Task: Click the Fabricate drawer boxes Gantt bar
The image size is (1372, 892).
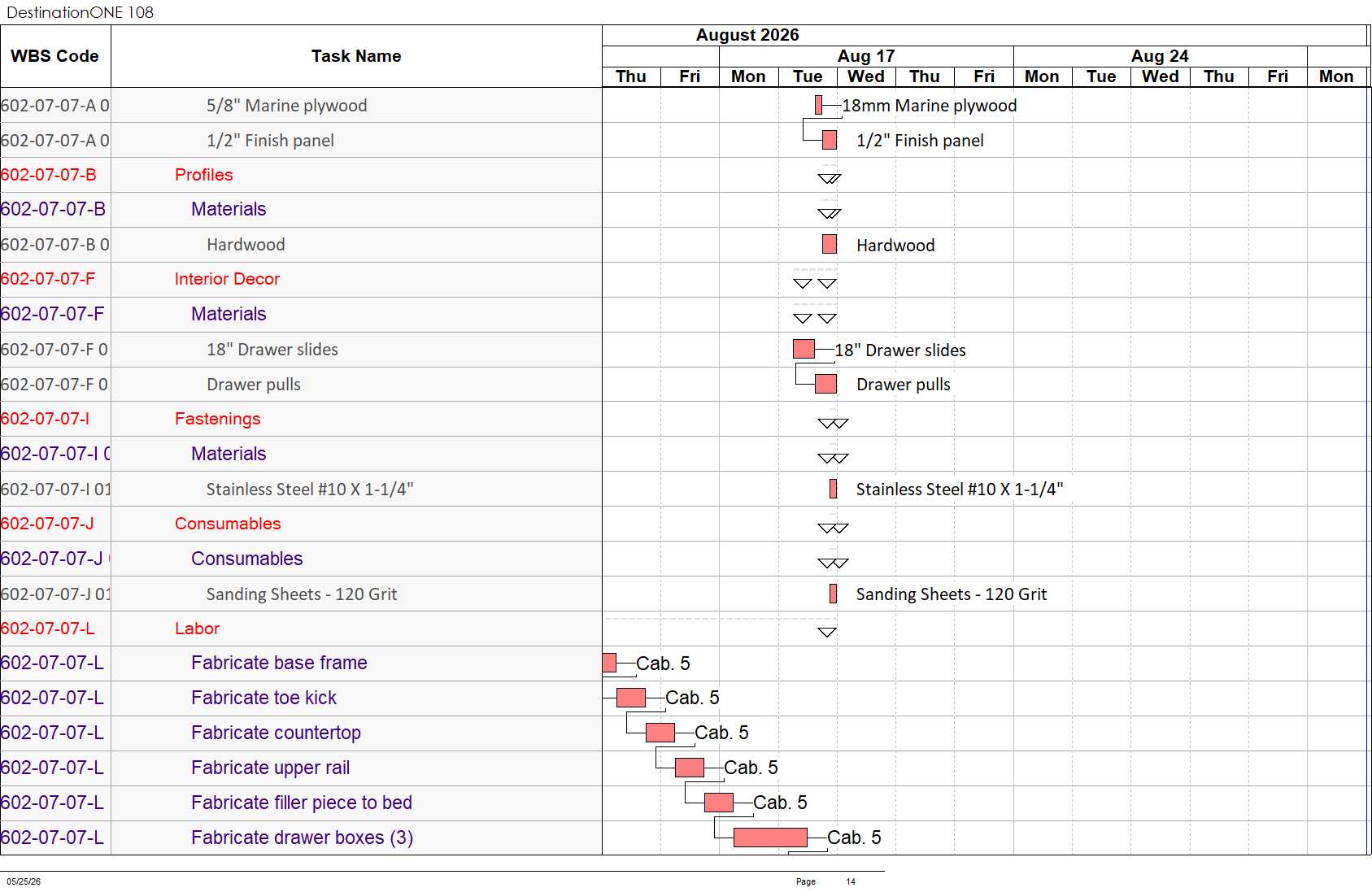Action: 770,838
